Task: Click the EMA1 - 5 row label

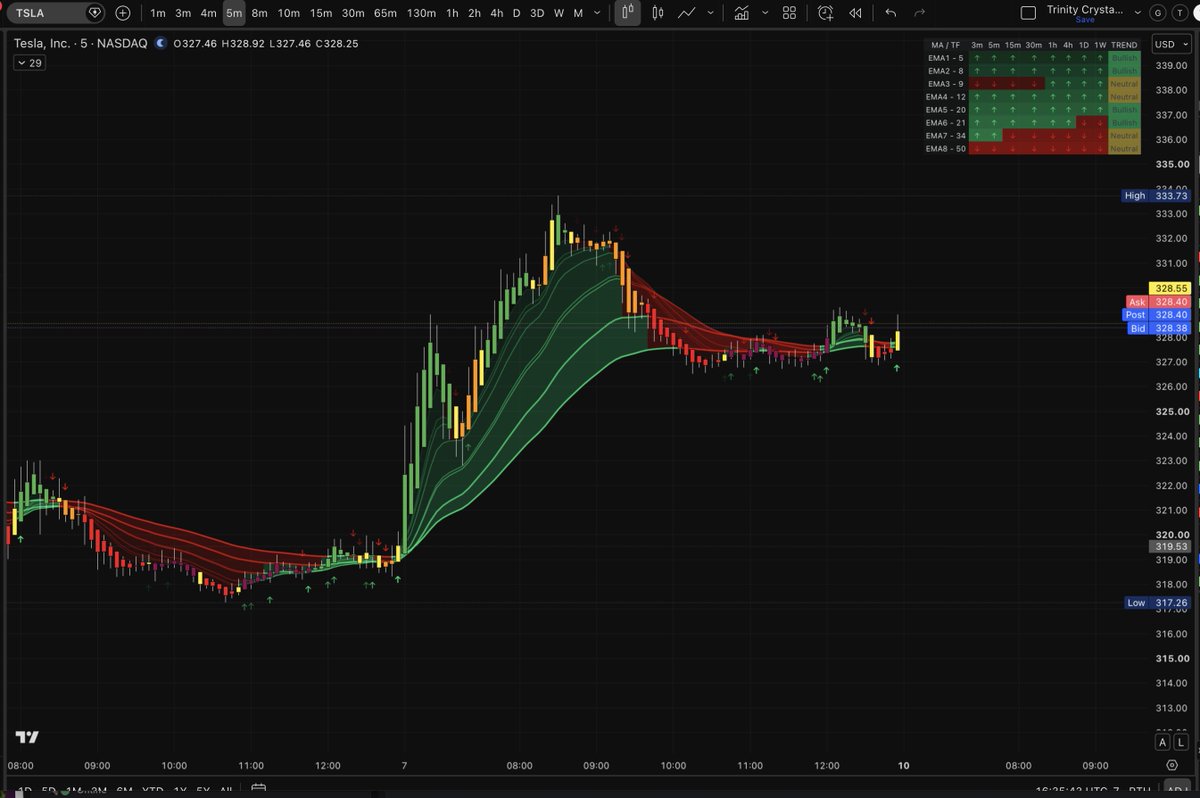Action: tap(946, 58)
